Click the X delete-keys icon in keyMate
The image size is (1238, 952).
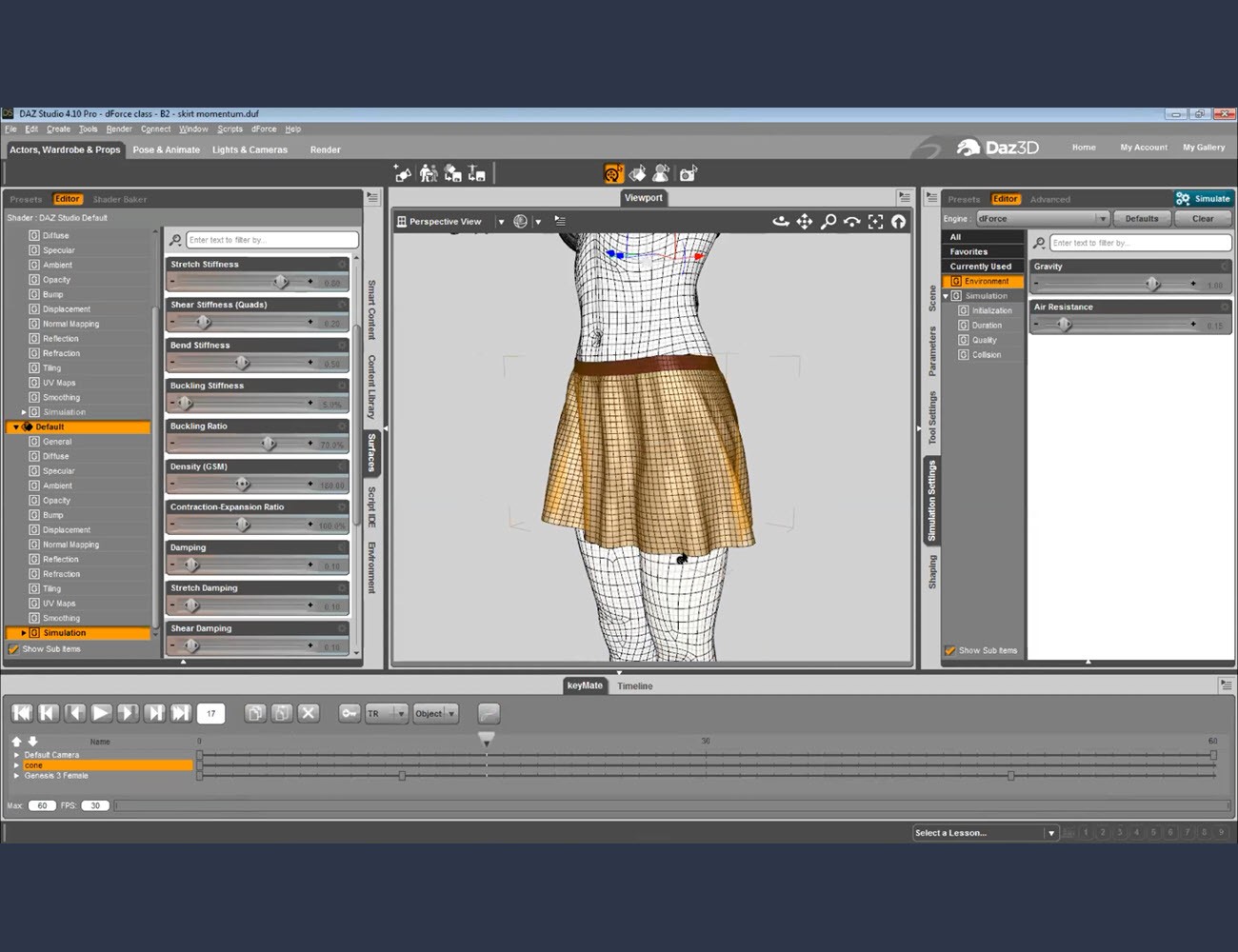pos(308,712)
